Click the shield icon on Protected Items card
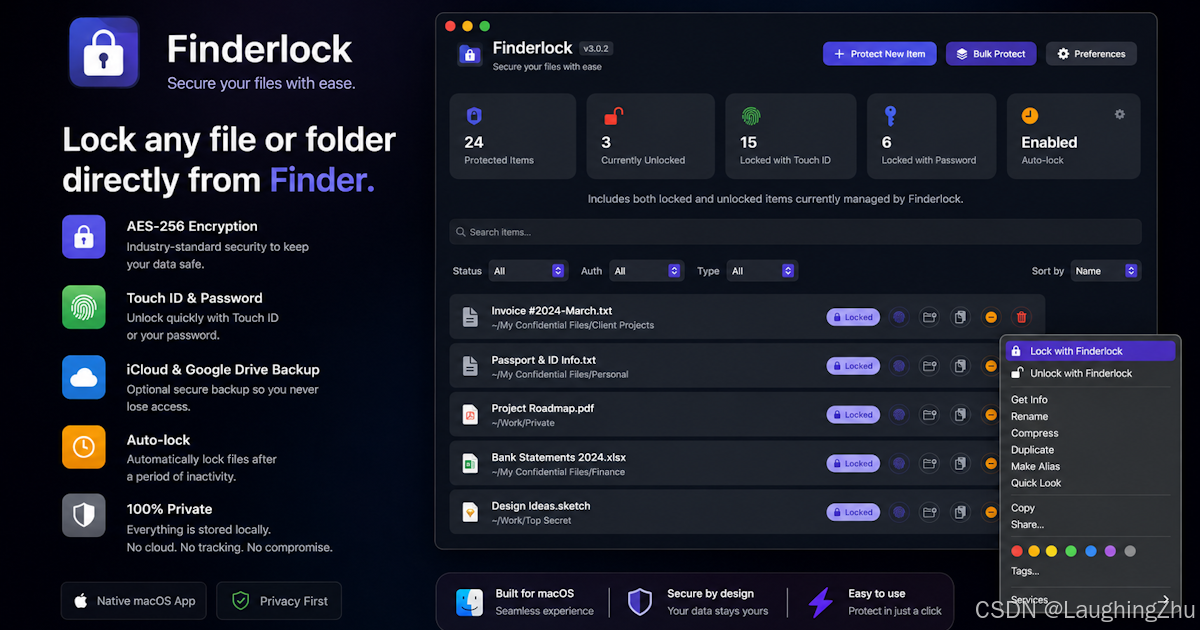The image size is (1200, 630). point(474,116)
